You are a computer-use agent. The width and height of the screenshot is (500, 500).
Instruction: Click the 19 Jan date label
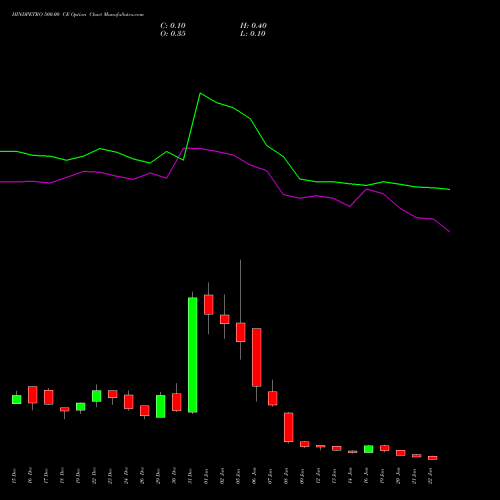[382, 476]
